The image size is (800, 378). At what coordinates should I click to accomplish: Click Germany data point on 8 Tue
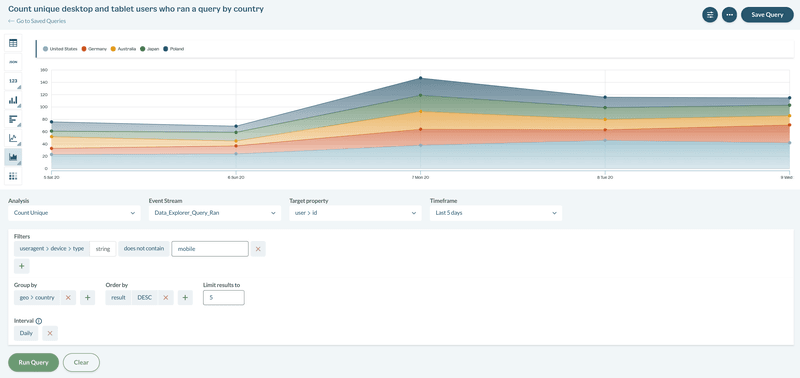[x=605, y=130]
